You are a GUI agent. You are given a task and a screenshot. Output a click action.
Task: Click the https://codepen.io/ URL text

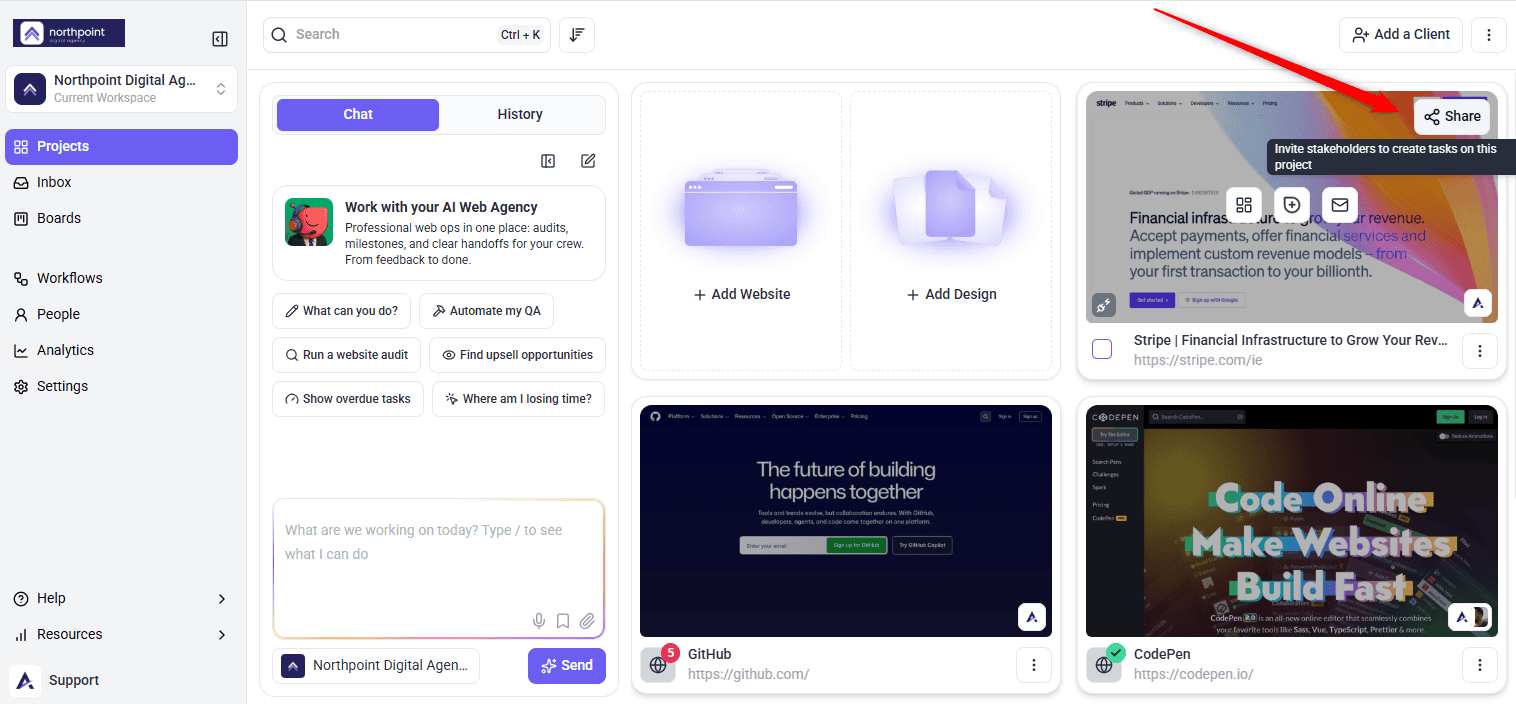(1194, 674)
